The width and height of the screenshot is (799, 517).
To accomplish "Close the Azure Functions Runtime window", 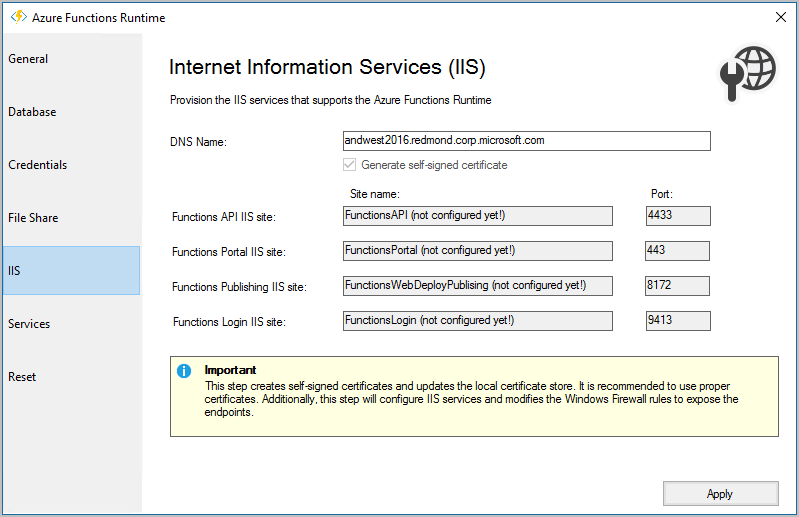I will (780, 17).
